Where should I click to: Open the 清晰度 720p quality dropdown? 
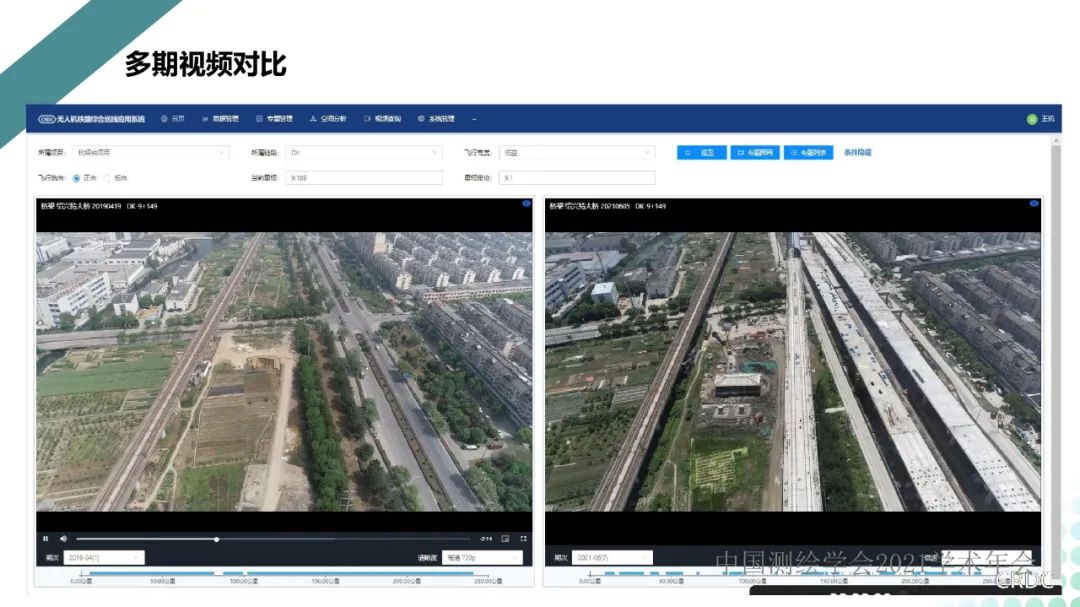(x=483, y=557)
